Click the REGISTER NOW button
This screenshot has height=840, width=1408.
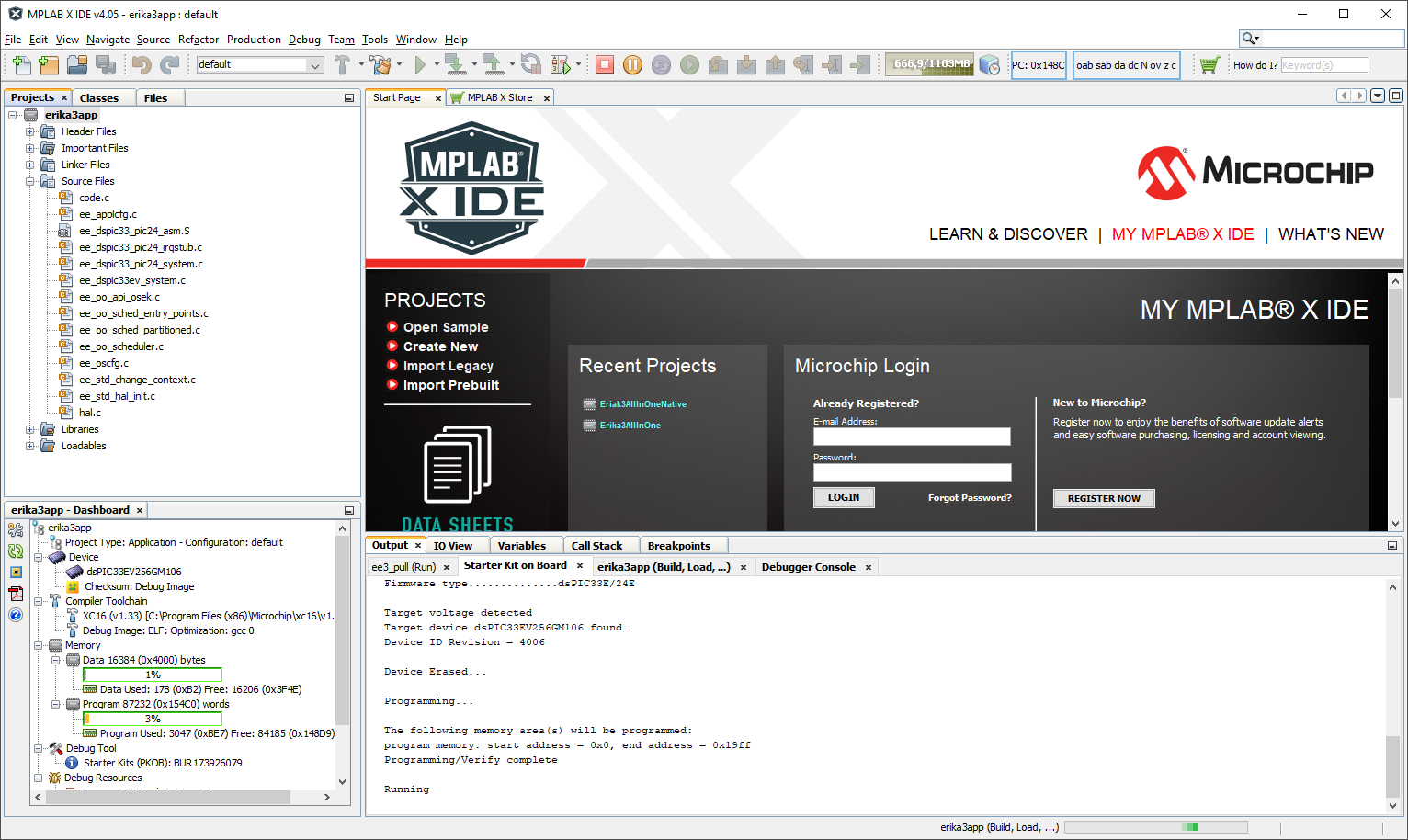tap(1104, 498)
